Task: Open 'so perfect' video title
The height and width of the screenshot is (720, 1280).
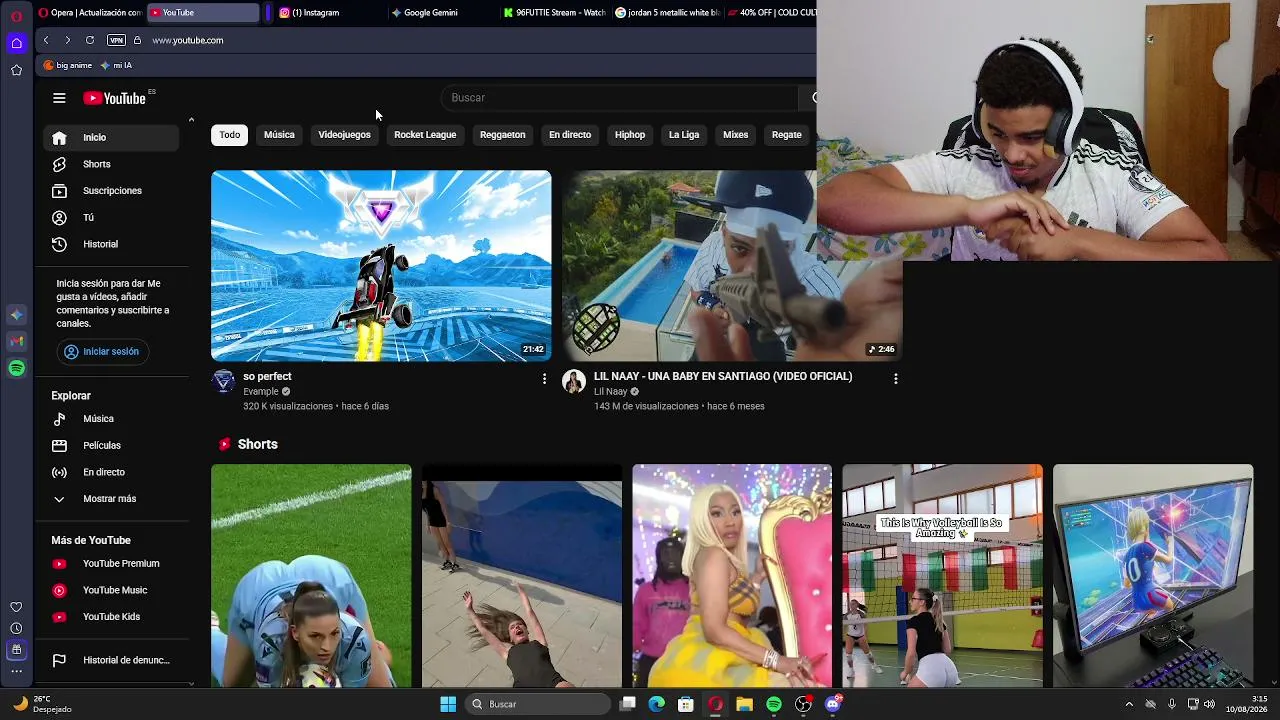Action: click(267, 377)
